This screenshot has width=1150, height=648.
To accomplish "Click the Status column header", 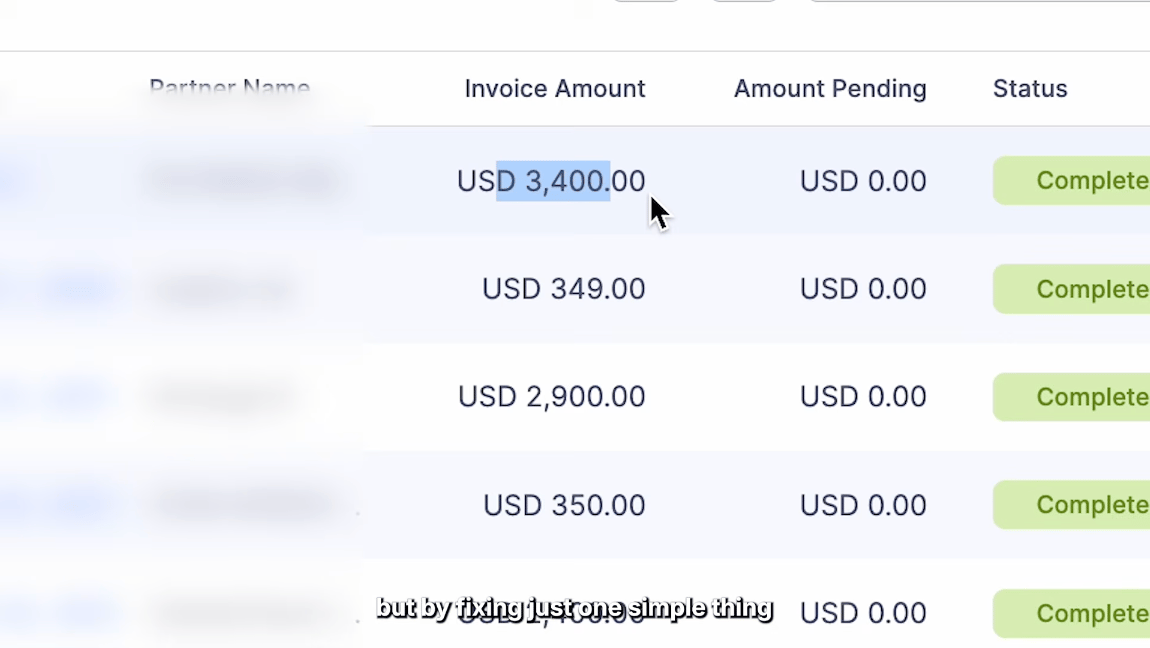I will (x=1030, y=89).
